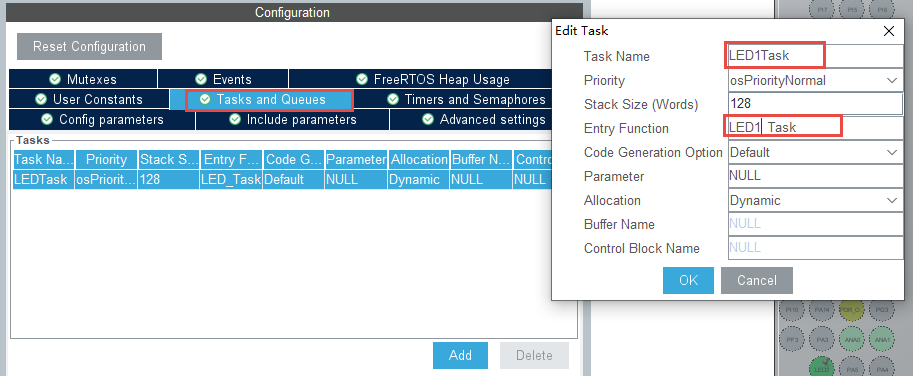Click the green ANA0 pin
This screenshot has width=913, height=376.
point(852,339)
